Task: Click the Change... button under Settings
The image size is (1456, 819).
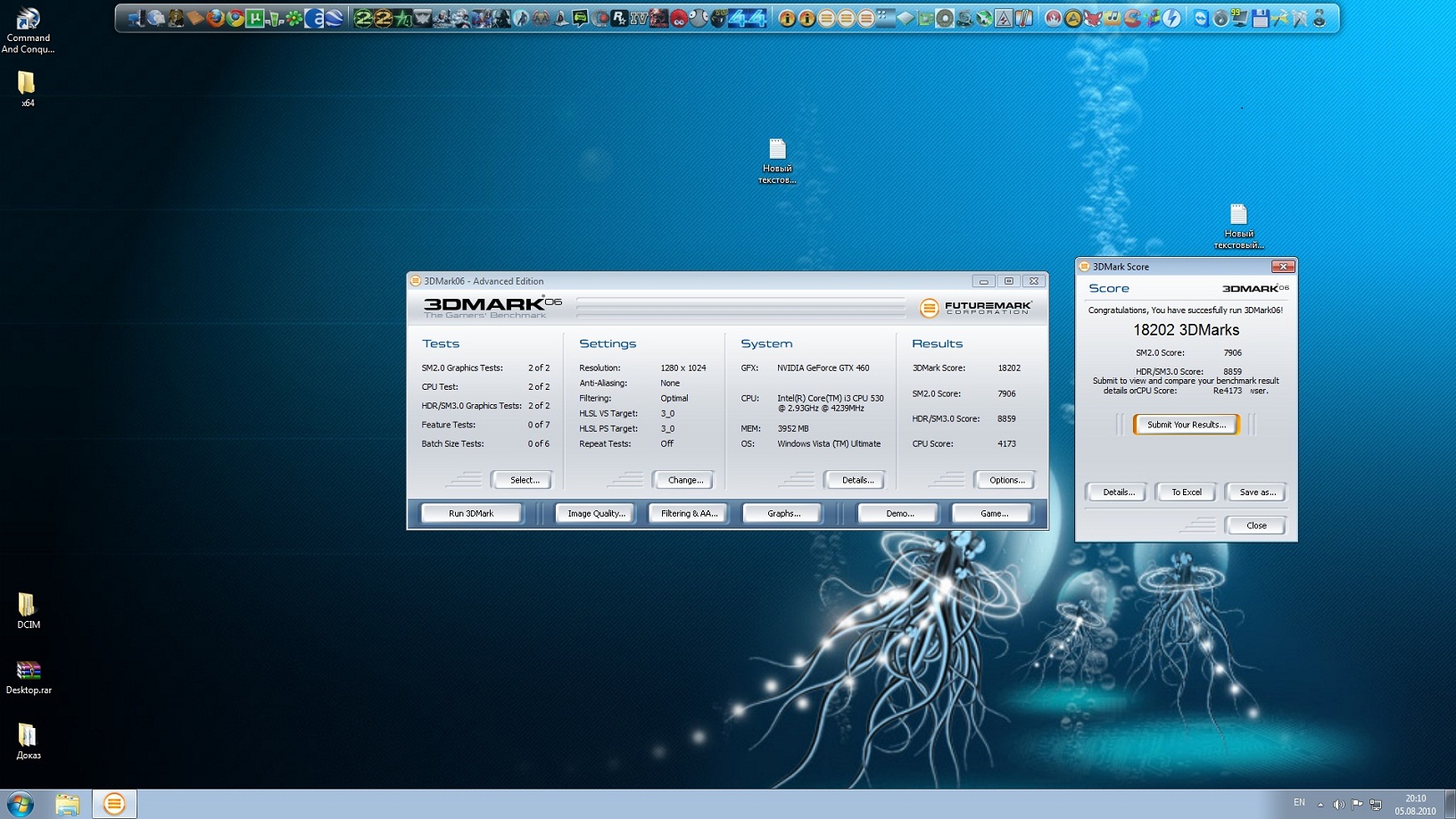Action: pos(684,480)
